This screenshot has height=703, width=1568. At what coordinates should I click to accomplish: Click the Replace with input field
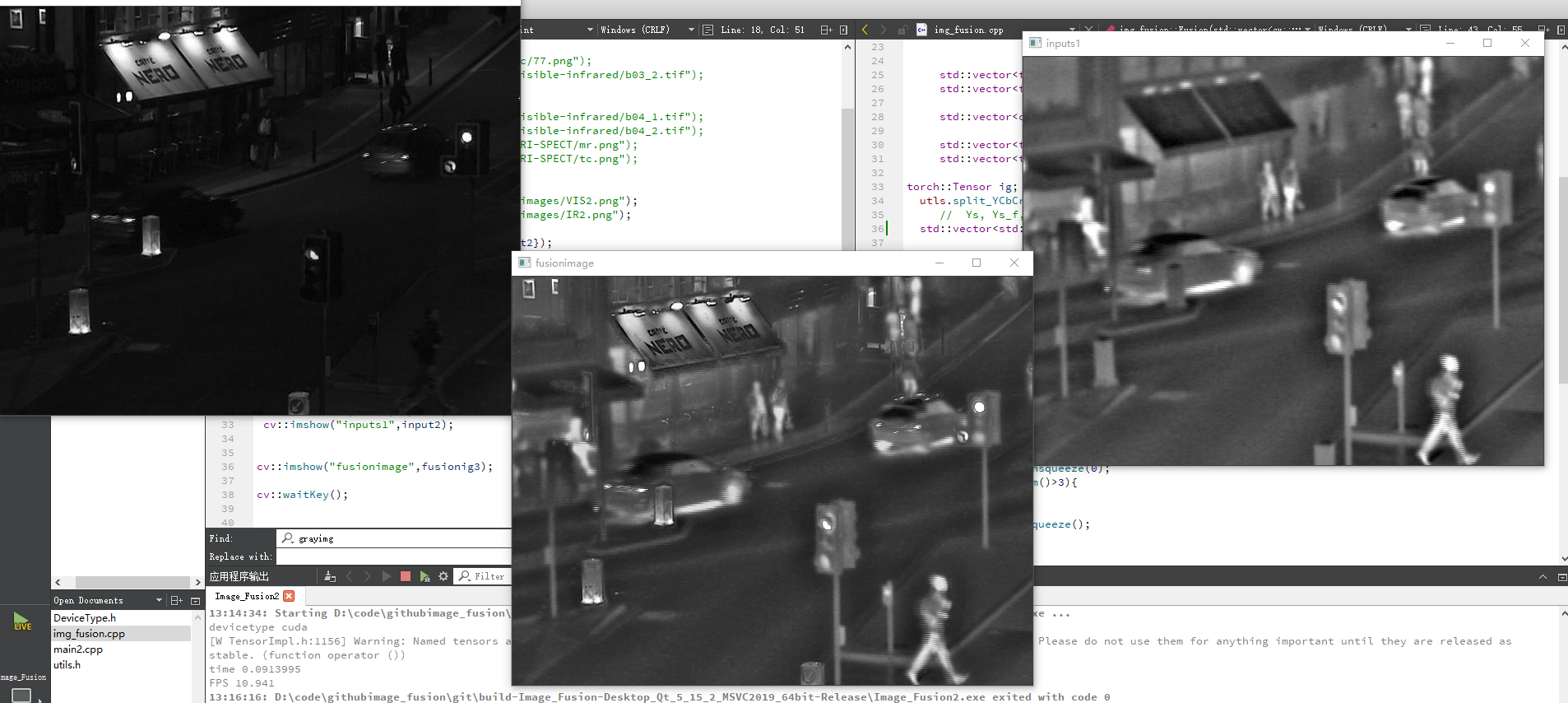coord(395,556)
